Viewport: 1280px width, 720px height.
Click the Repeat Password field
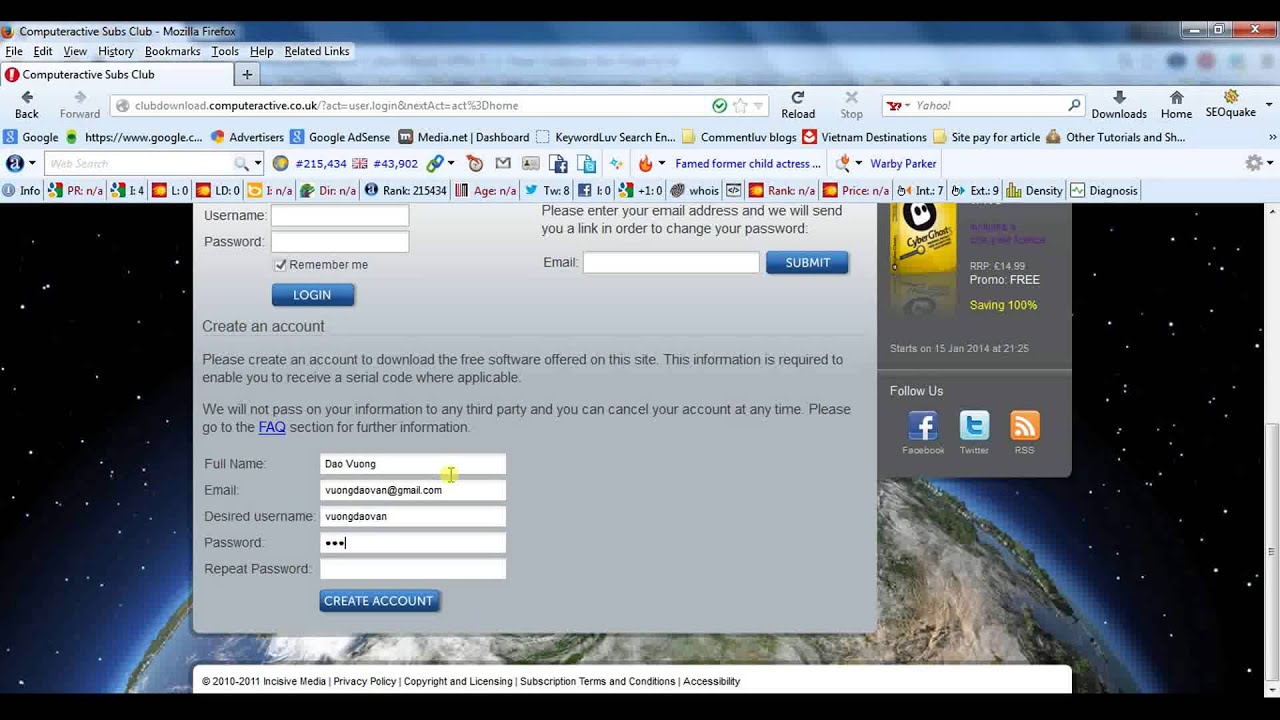[413, 569]
